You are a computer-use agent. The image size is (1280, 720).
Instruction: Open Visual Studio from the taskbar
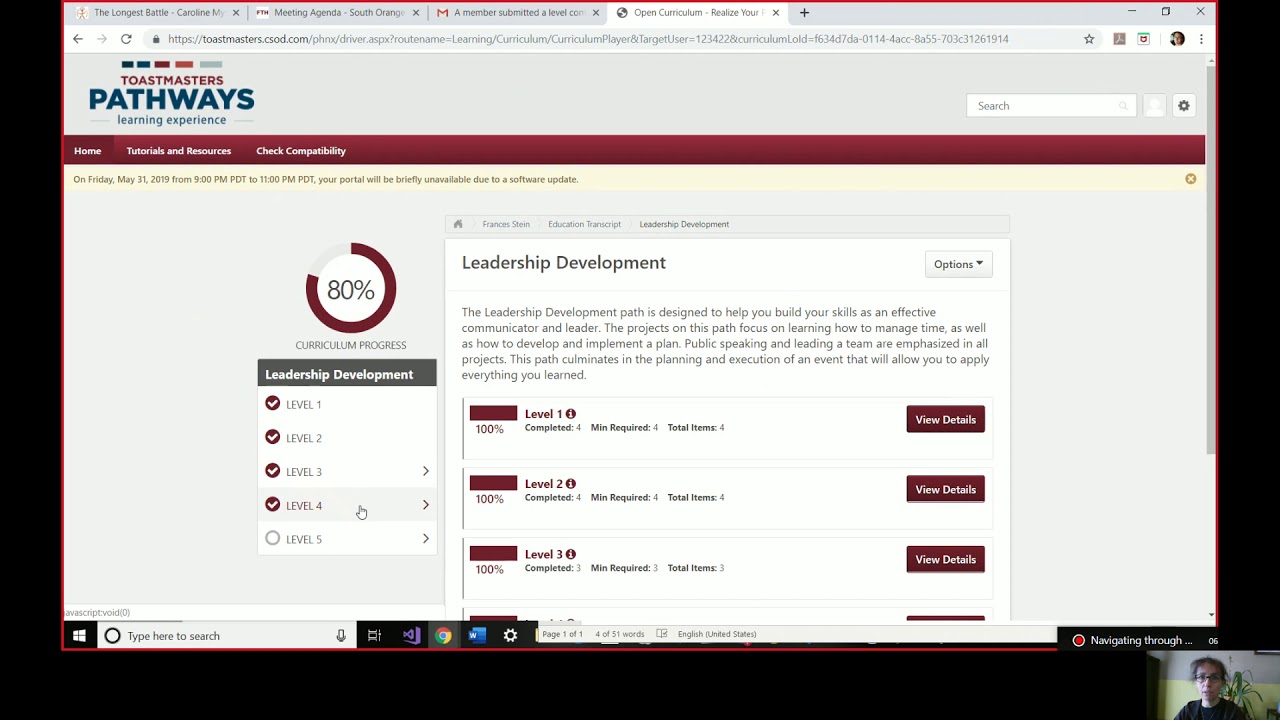click(x=410, y=636)
